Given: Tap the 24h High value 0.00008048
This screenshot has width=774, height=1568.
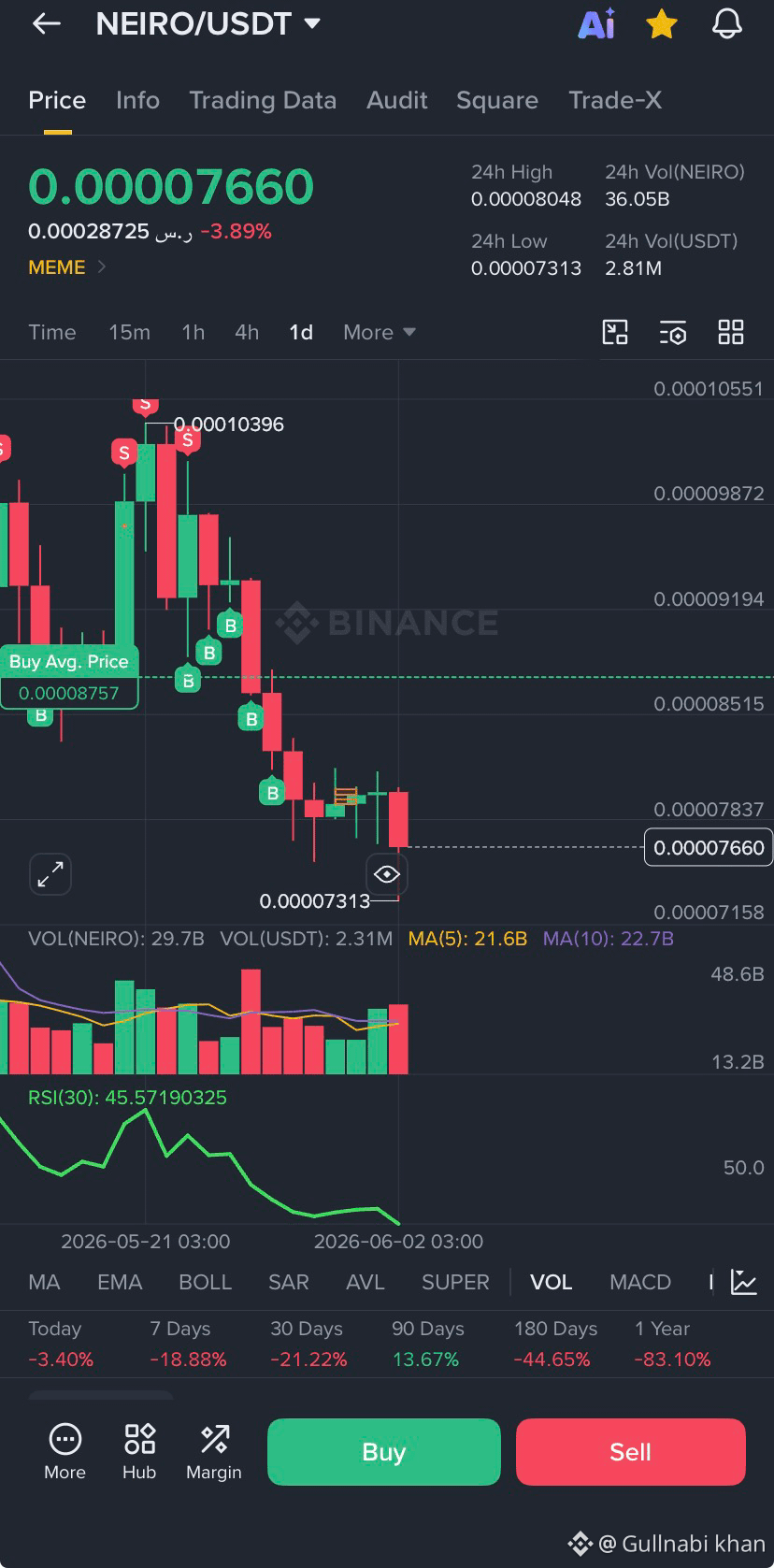Looking at the screenshot, I should 526,199.
